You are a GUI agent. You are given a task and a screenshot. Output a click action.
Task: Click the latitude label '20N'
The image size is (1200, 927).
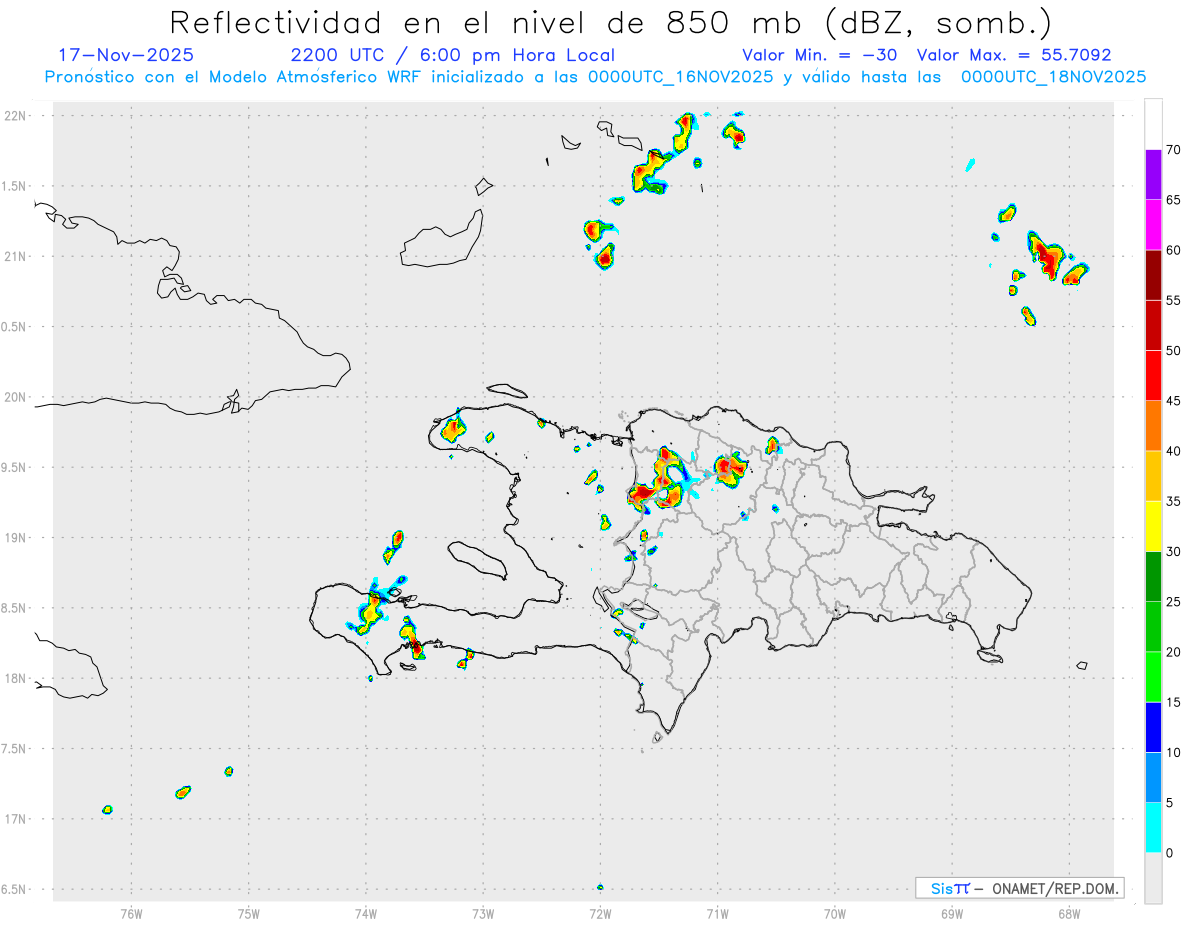point(17,397)
